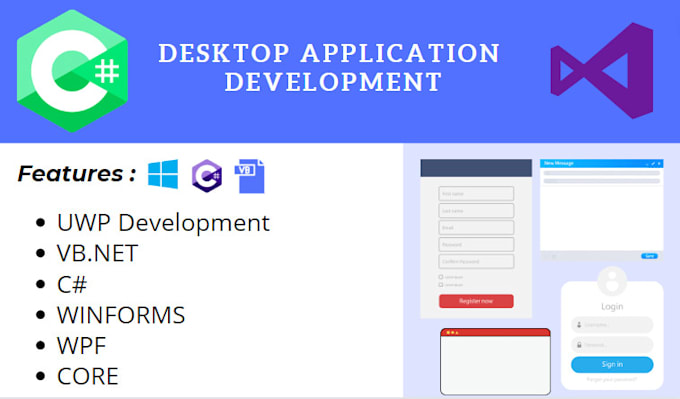
Task: Click the blue Windows logo icon
Action: tap(163, 174)
